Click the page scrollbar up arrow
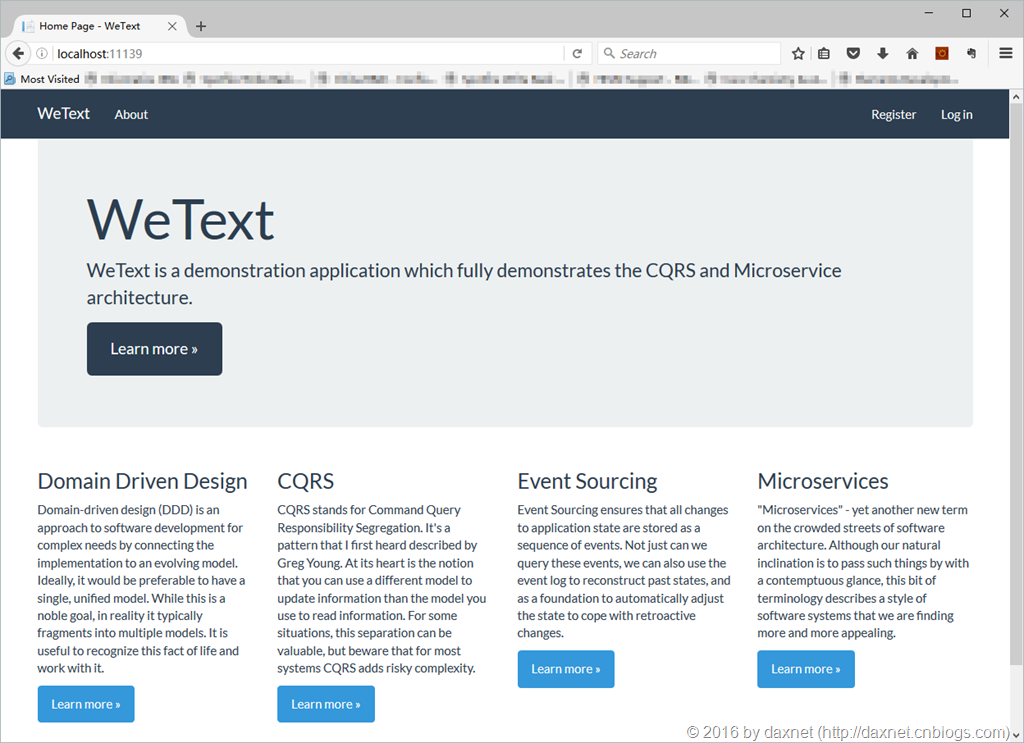The height and width of the screenshot is (743, 1024). (x=1016, y=97)
